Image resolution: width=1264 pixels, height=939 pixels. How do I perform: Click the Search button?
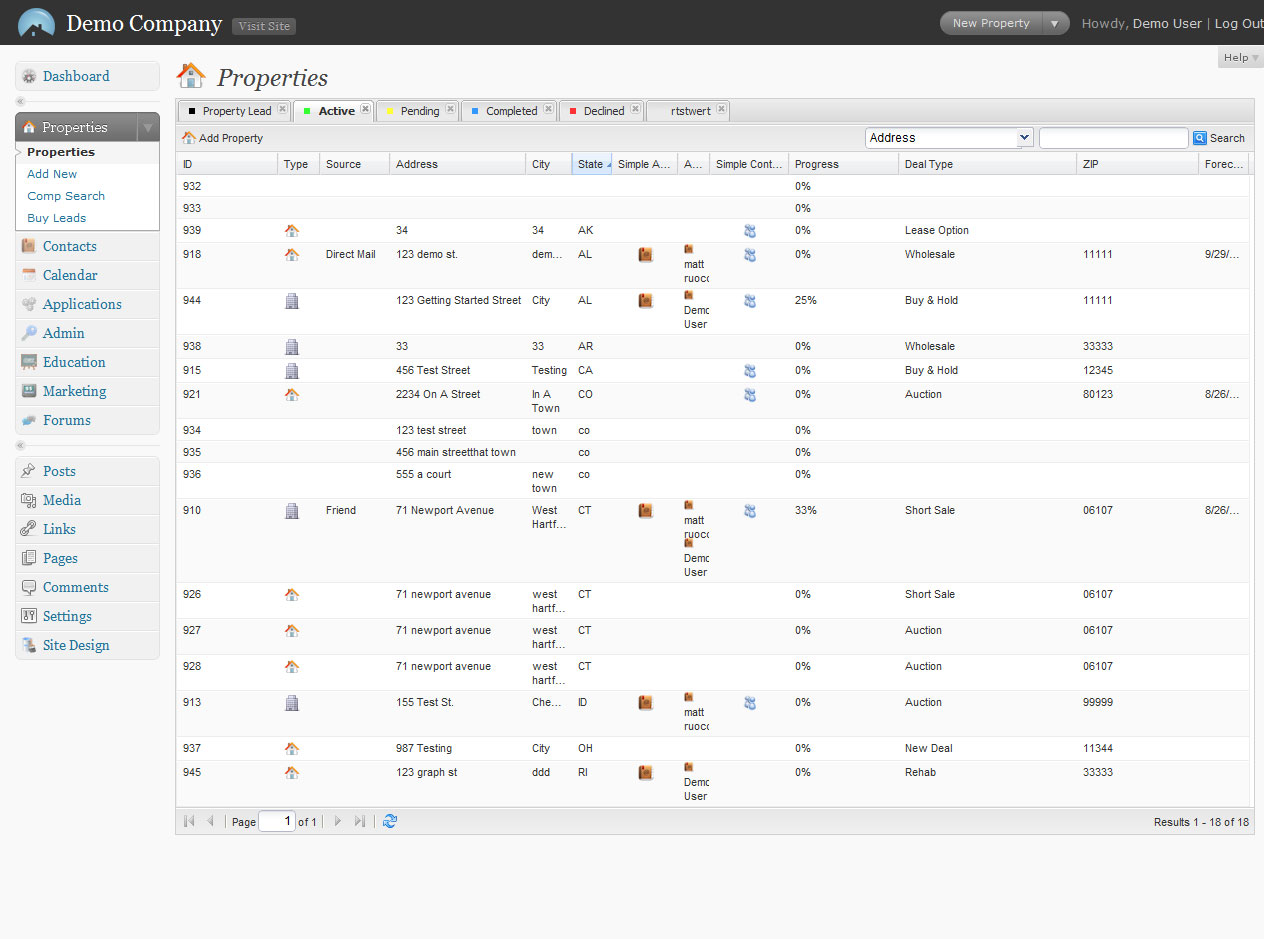(x=1219, y=138)
